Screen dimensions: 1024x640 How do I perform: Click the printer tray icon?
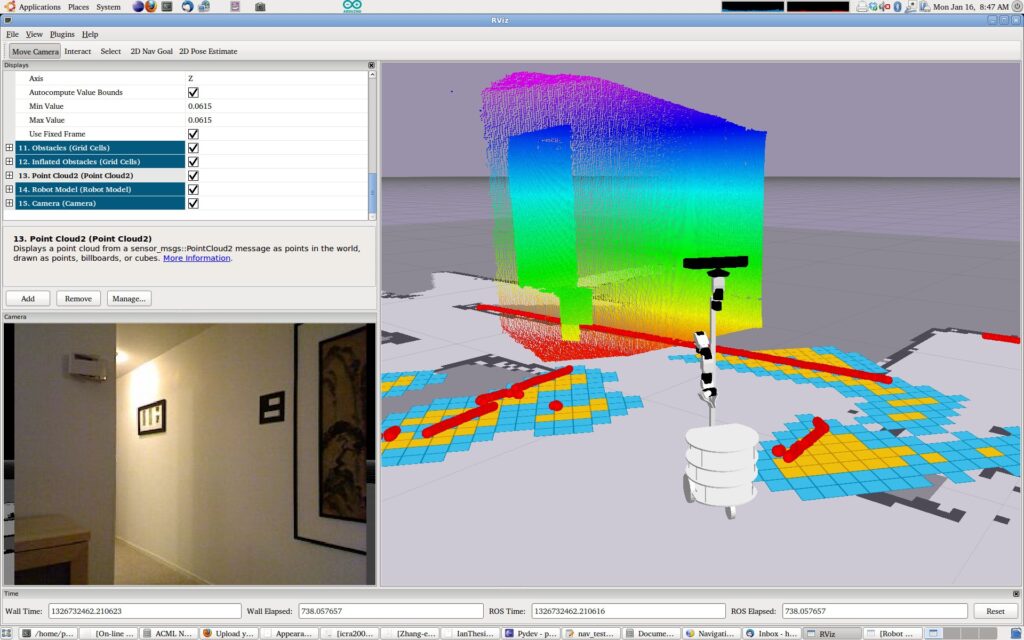(x=862, y=7)
